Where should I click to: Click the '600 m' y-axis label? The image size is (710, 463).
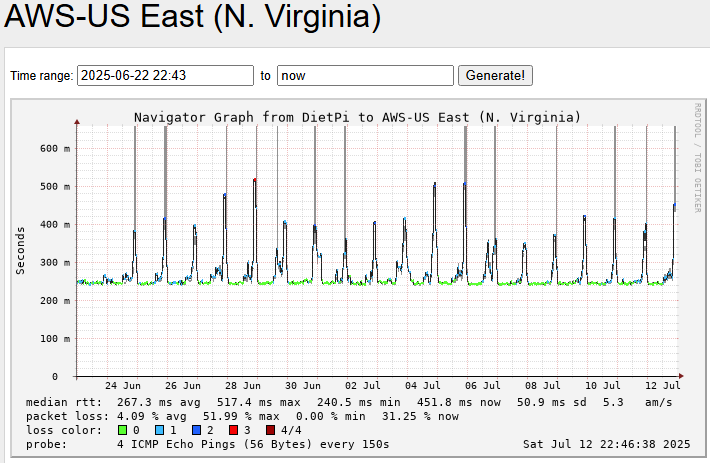55,148
